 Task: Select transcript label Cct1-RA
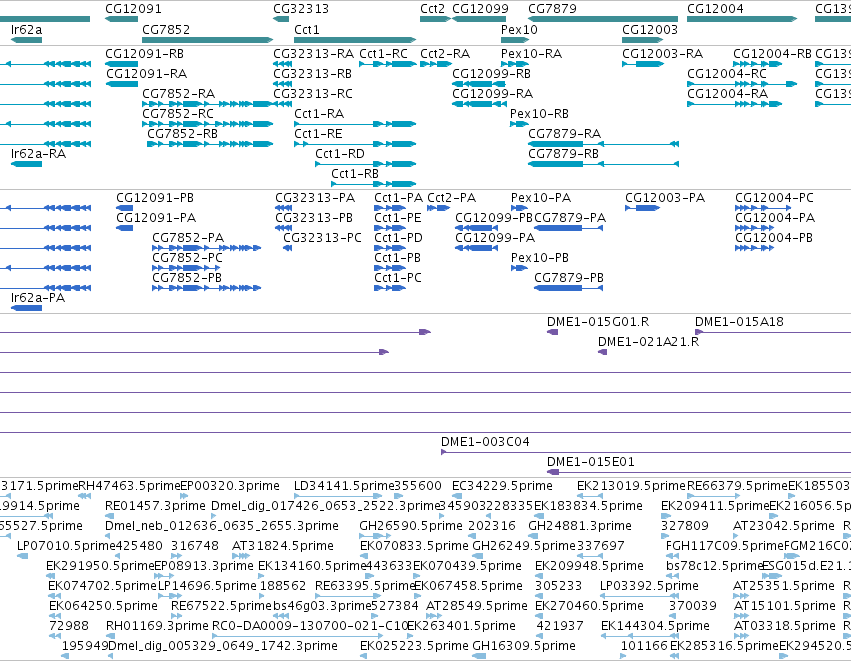pyautogui.click(x=319, y=114)
